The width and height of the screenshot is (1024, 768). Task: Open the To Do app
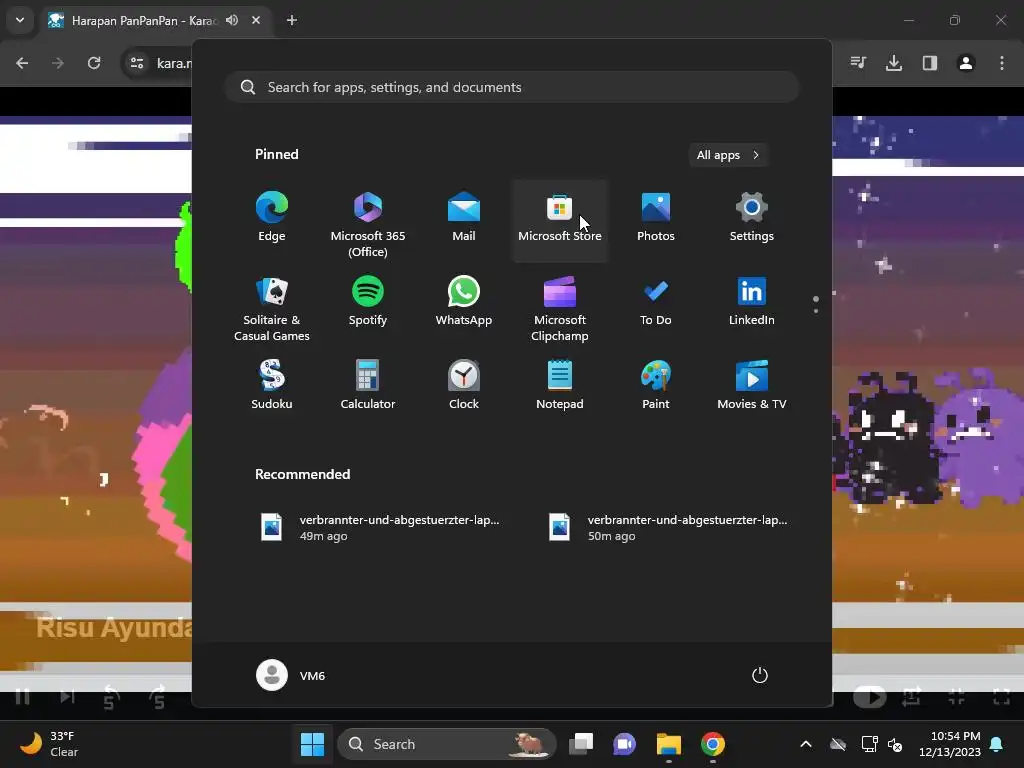coord(656,304)
